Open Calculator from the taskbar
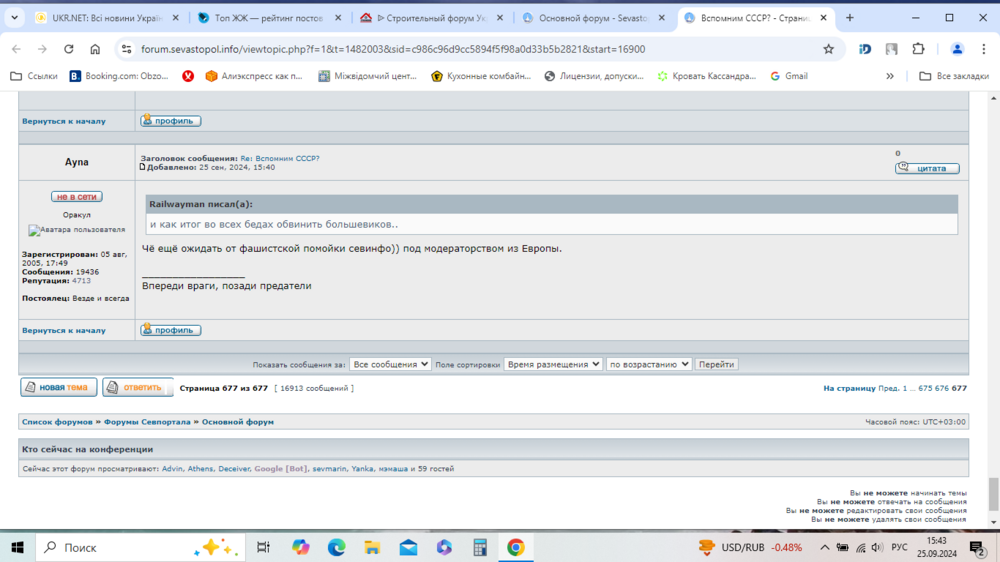 click(x=480, y=547)
